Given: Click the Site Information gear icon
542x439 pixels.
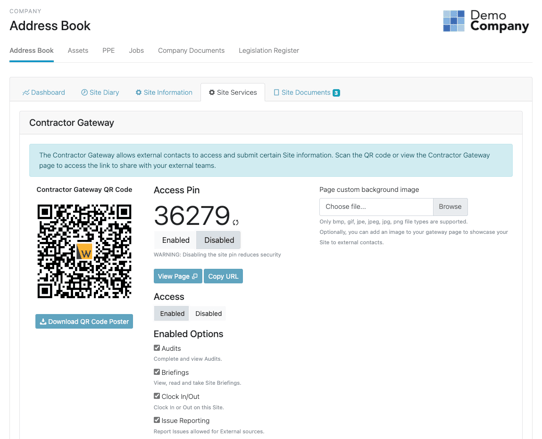Looking at the screenshot, I should point(139,92).
